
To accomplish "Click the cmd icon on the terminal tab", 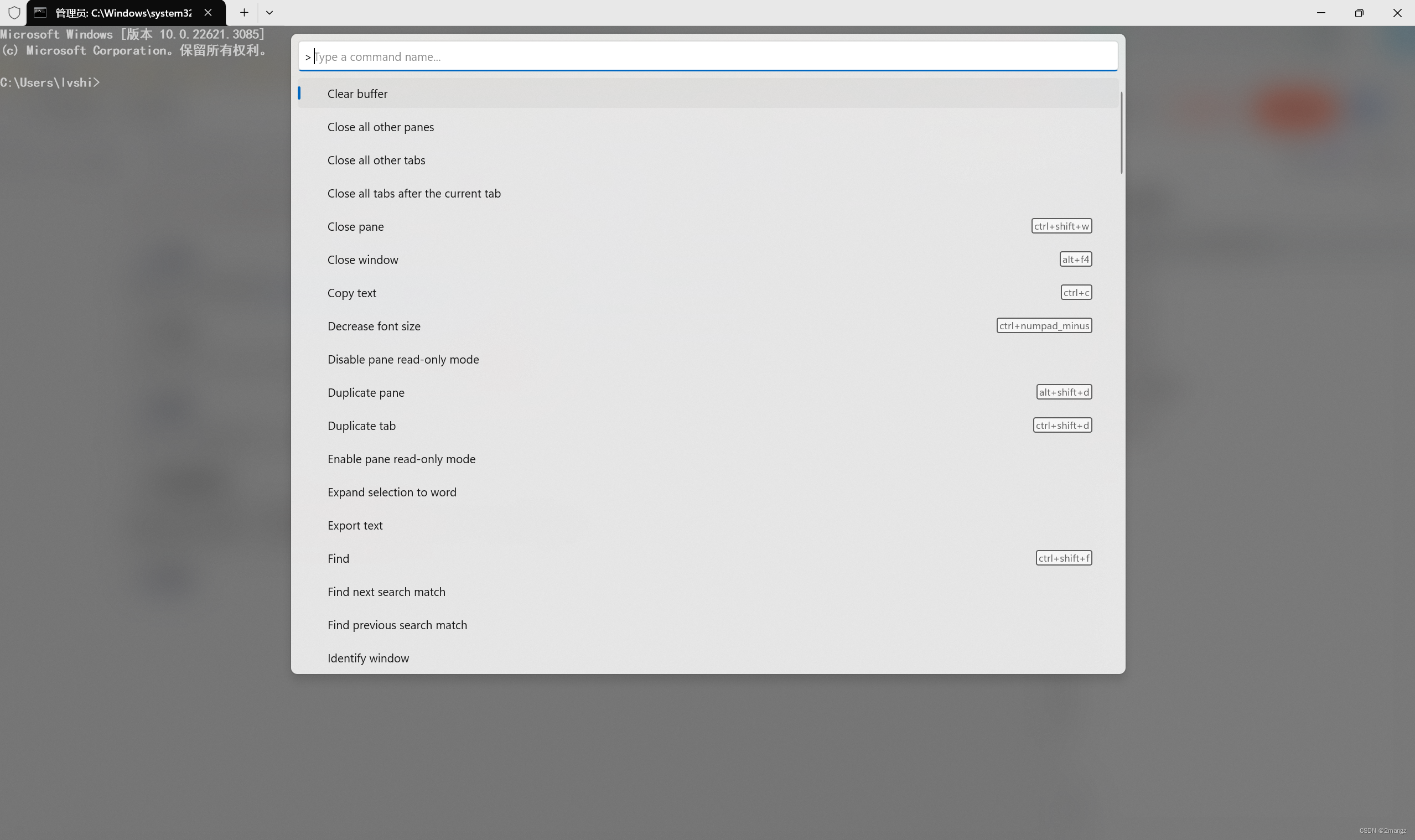I will (x=40, y=13).
